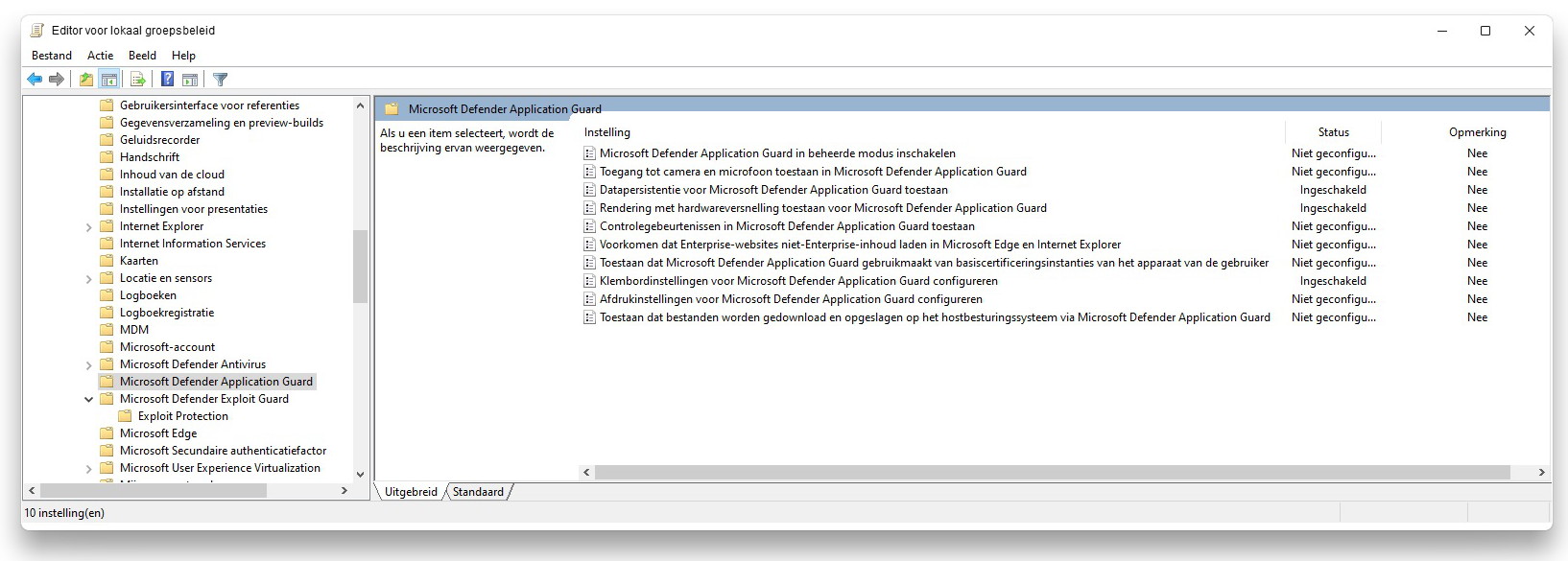Expand the Internet Explorer tree node
Screen dimensions: 1568x561
click(89, 227)
